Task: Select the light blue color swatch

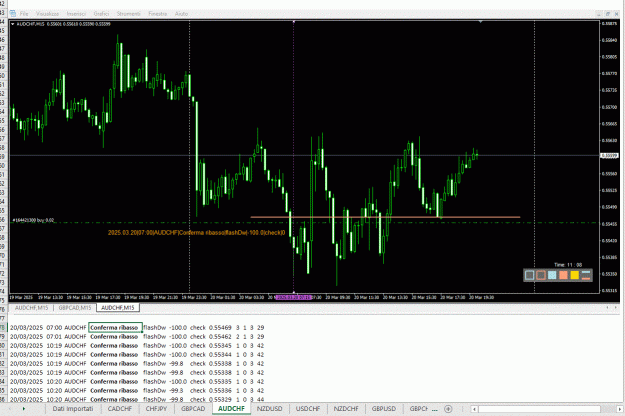Action: 552,275
